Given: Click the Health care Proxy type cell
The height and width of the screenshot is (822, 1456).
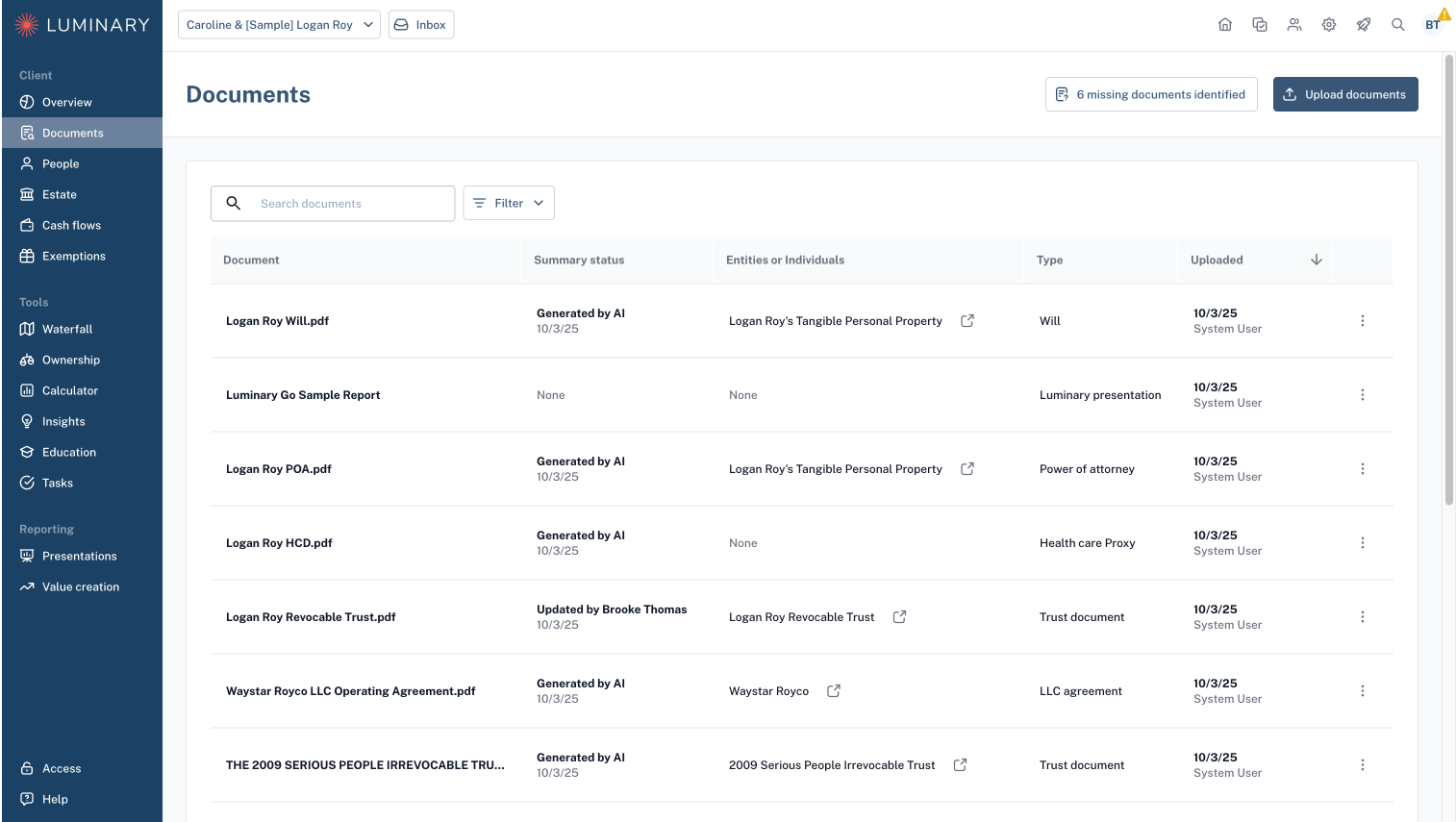Looking at the screenshot, I should pyautogui.click(x=1088, y=543).
